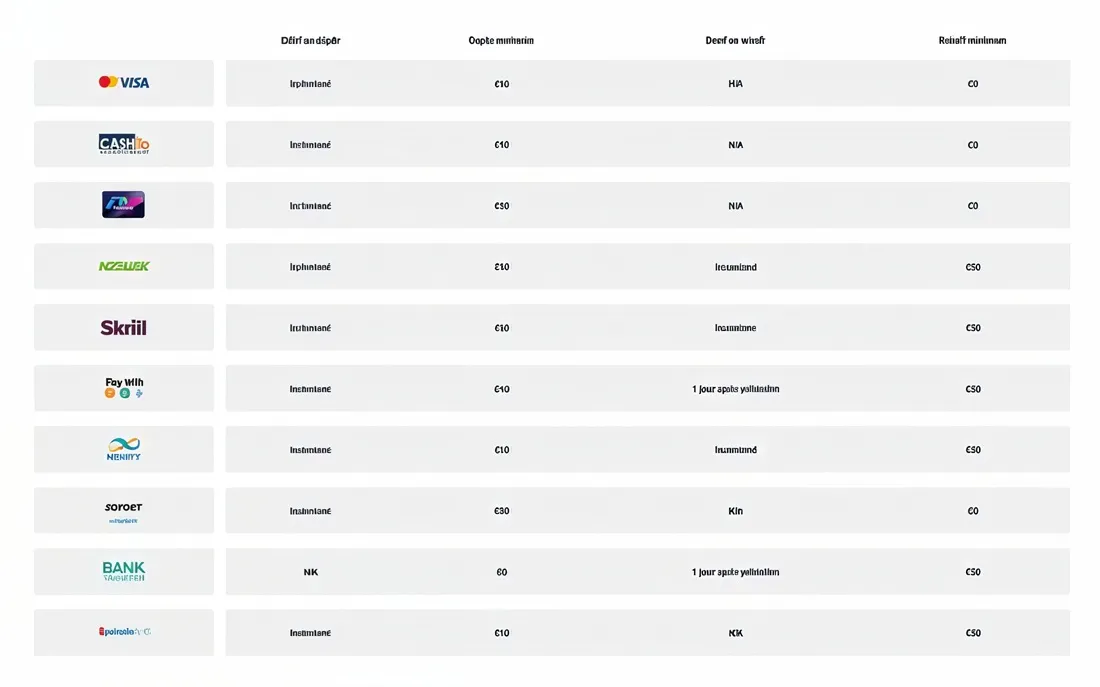Screen dimensions: 1100x687
Task: Click the Pay With crypto coins logo
Action: [x=124, y=388]
